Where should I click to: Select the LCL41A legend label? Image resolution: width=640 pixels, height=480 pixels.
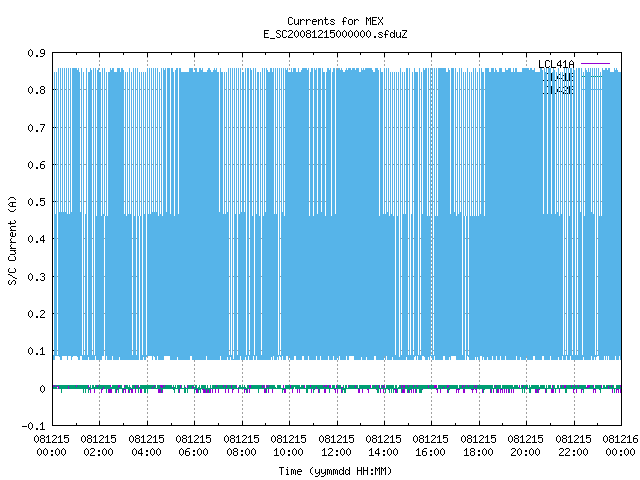coord(556,64)
